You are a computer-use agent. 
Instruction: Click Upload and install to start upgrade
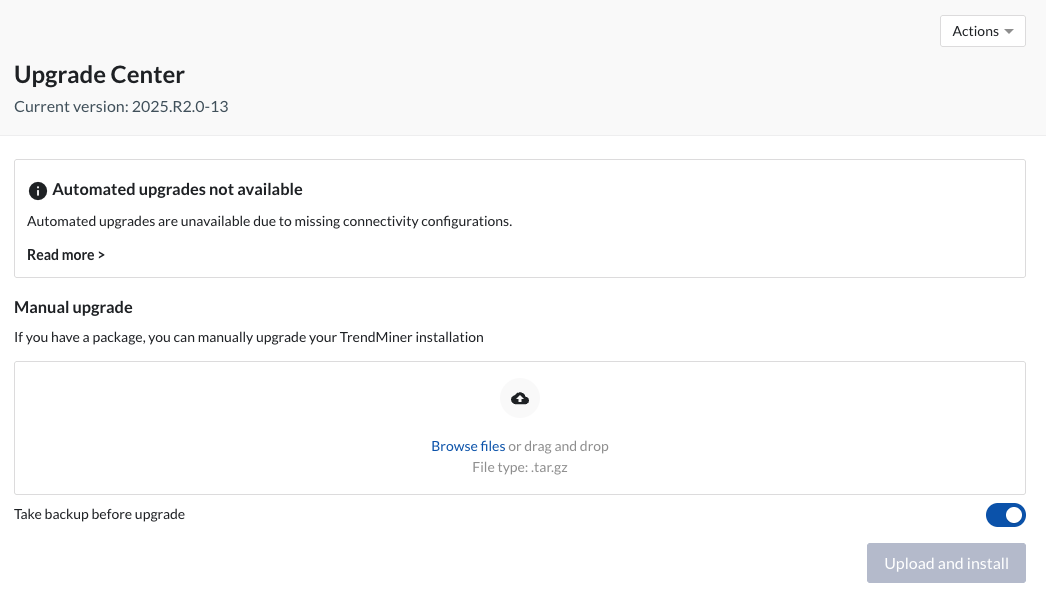pyautogui.click(x=946, y=563)
